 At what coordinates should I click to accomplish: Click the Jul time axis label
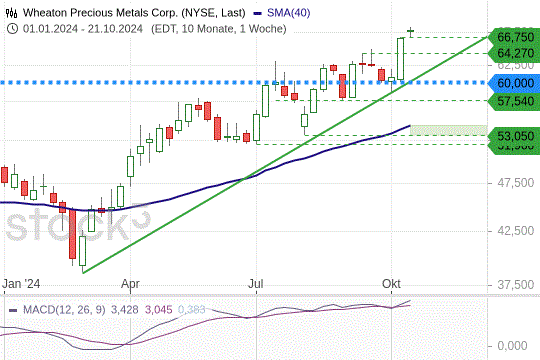point(256,284)
